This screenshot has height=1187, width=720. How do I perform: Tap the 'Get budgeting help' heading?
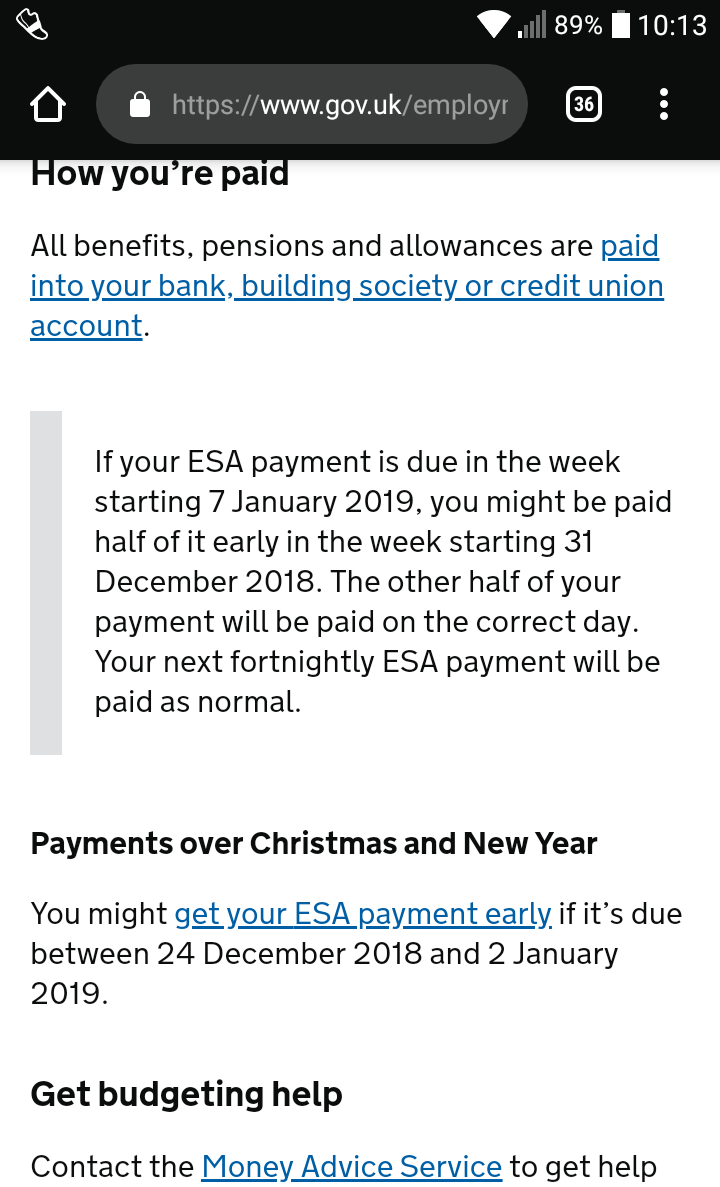click(x=186, y=1095)
